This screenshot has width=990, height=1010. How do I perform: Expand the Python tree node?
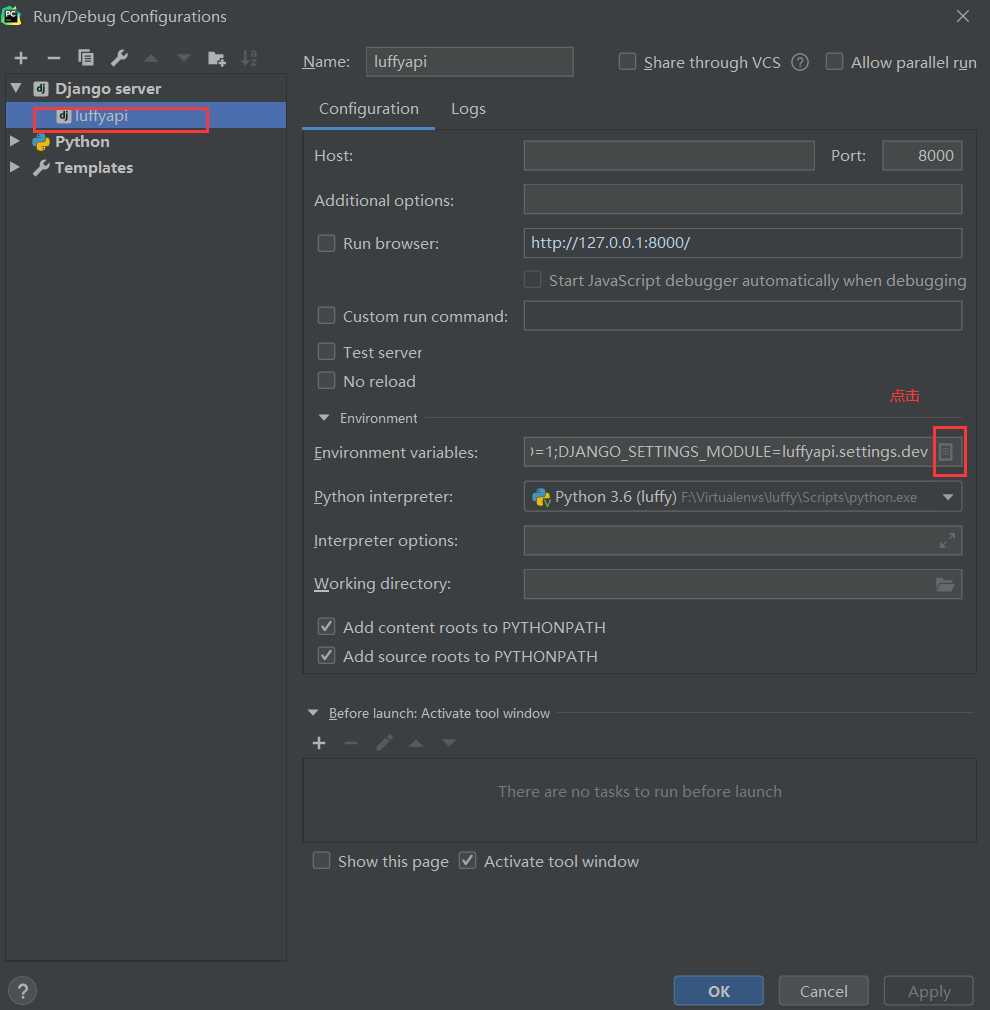point(15,141)
